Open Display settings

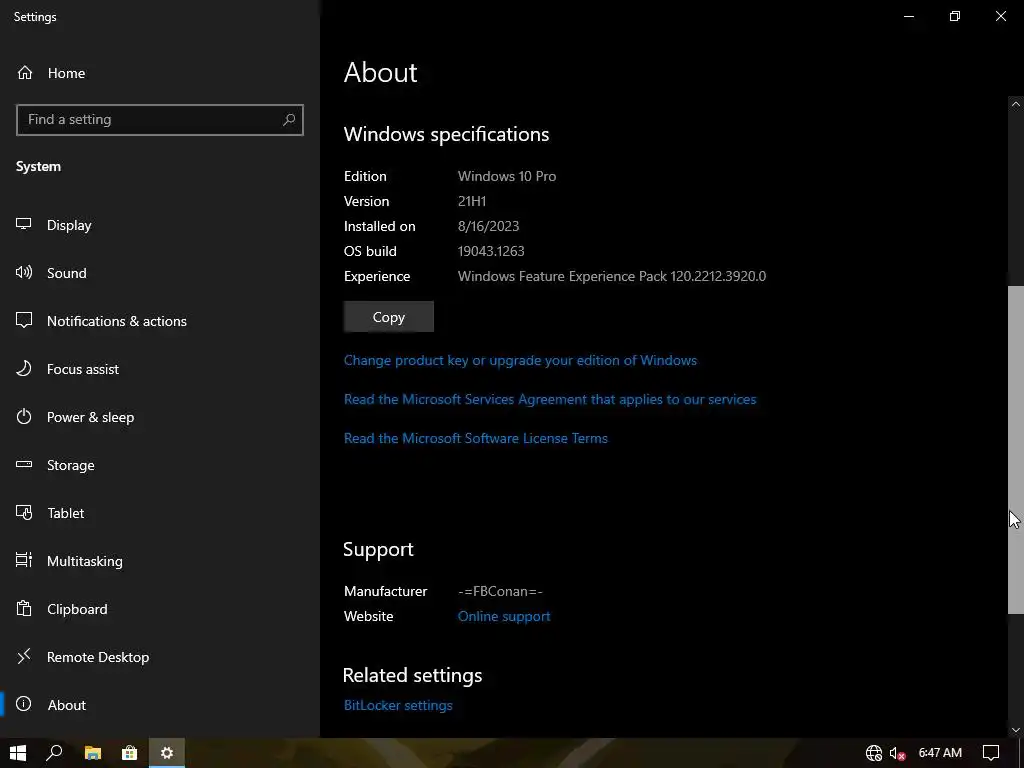(x=69, y=225)
